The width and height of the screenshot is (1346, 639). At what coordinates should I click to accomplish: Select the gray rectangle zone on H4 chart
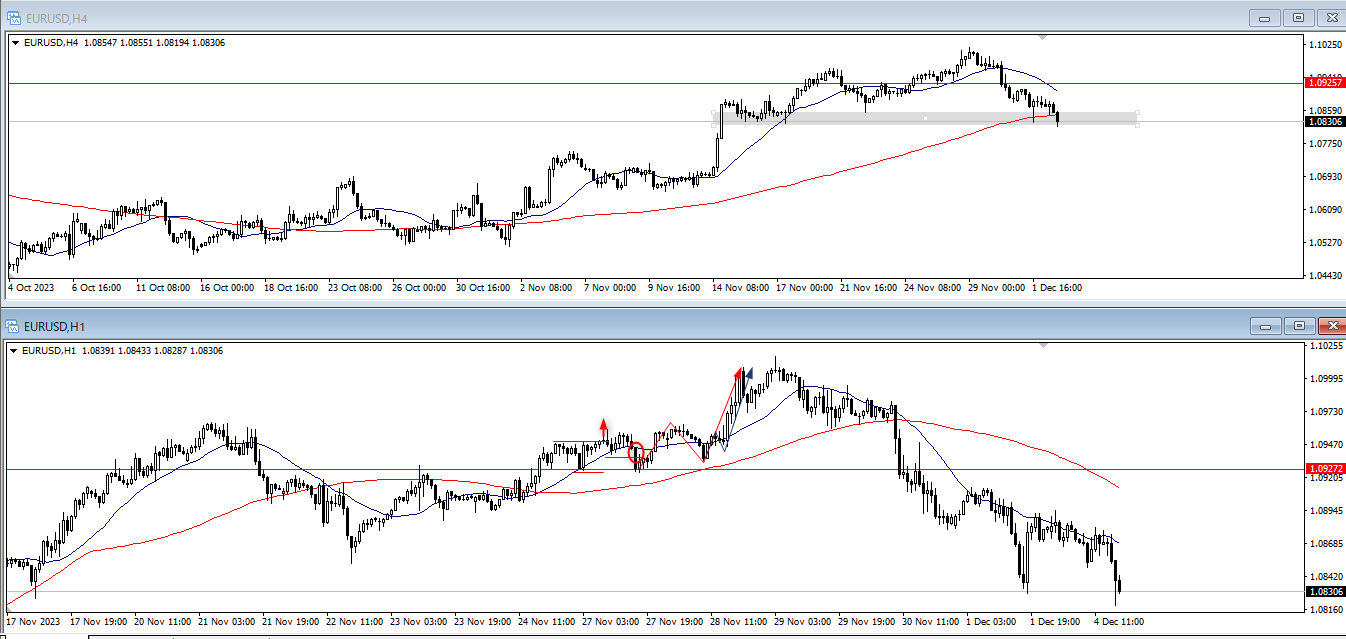click(925, 118)
